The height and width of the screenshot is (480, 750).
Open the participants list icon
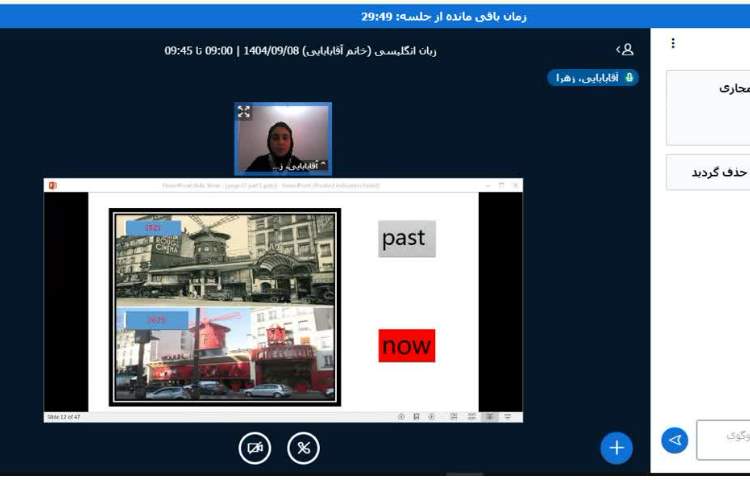pos(625,49)
